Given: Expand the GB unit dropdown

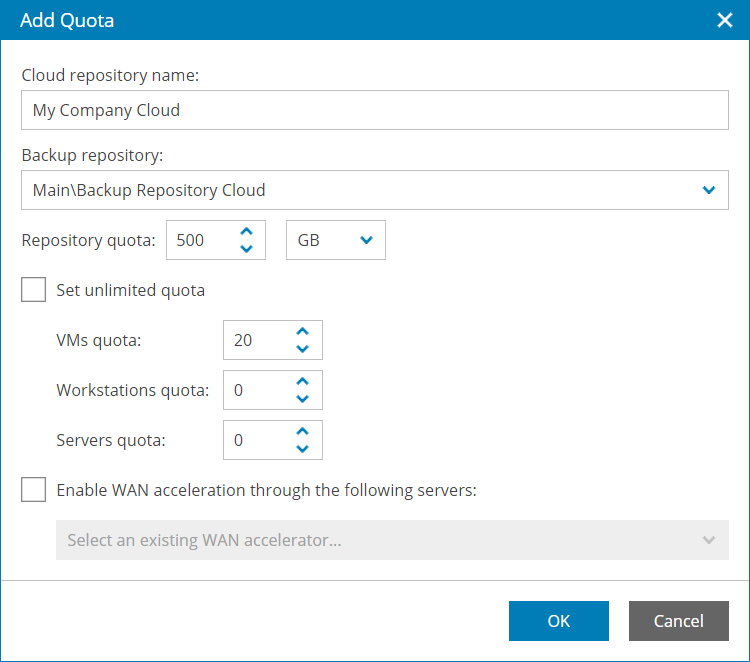Looking at the screenshot, I should (336, 240).
